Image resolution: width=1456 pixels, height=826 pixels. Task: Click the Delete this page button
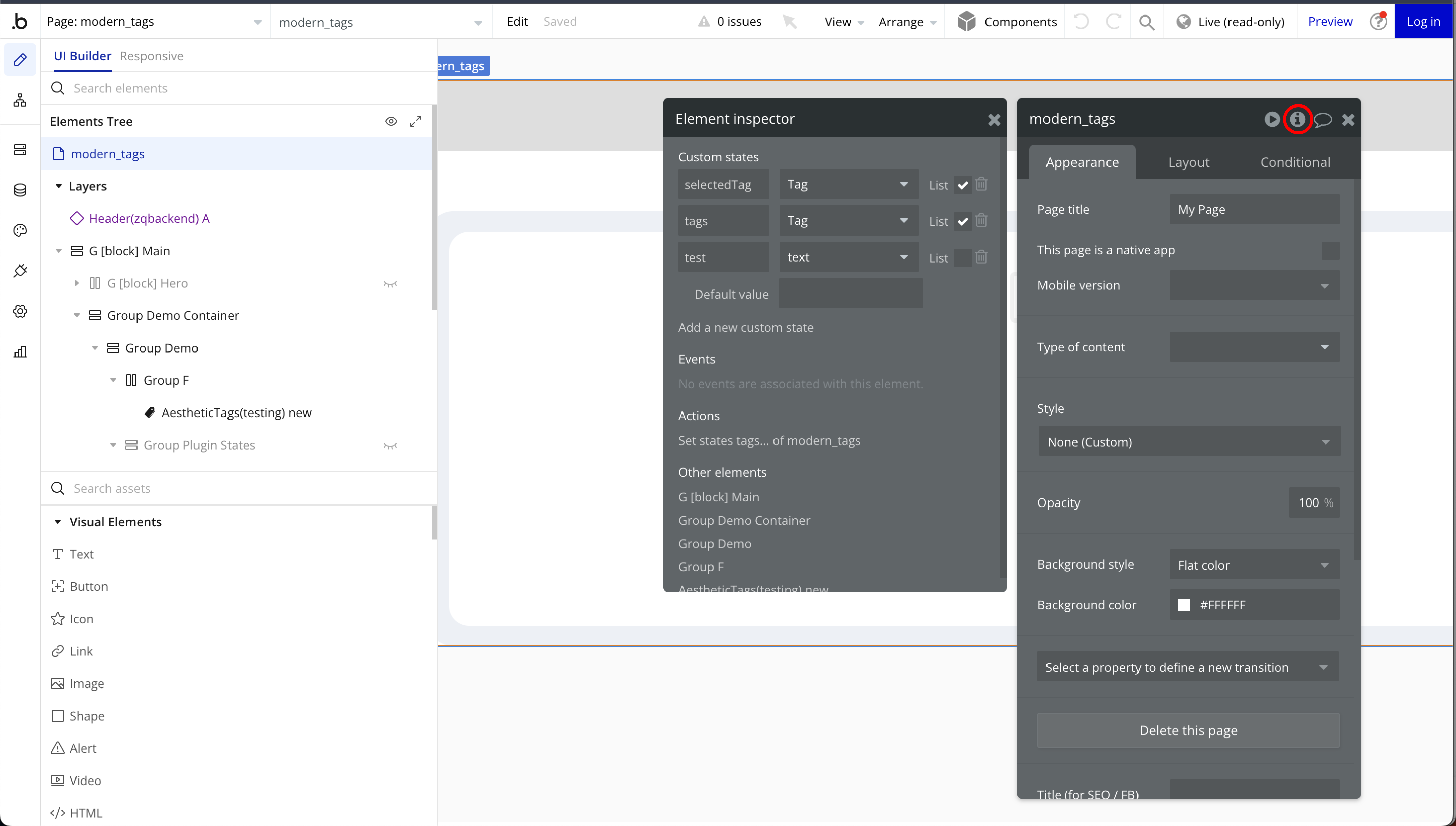tap(1188, 730)
